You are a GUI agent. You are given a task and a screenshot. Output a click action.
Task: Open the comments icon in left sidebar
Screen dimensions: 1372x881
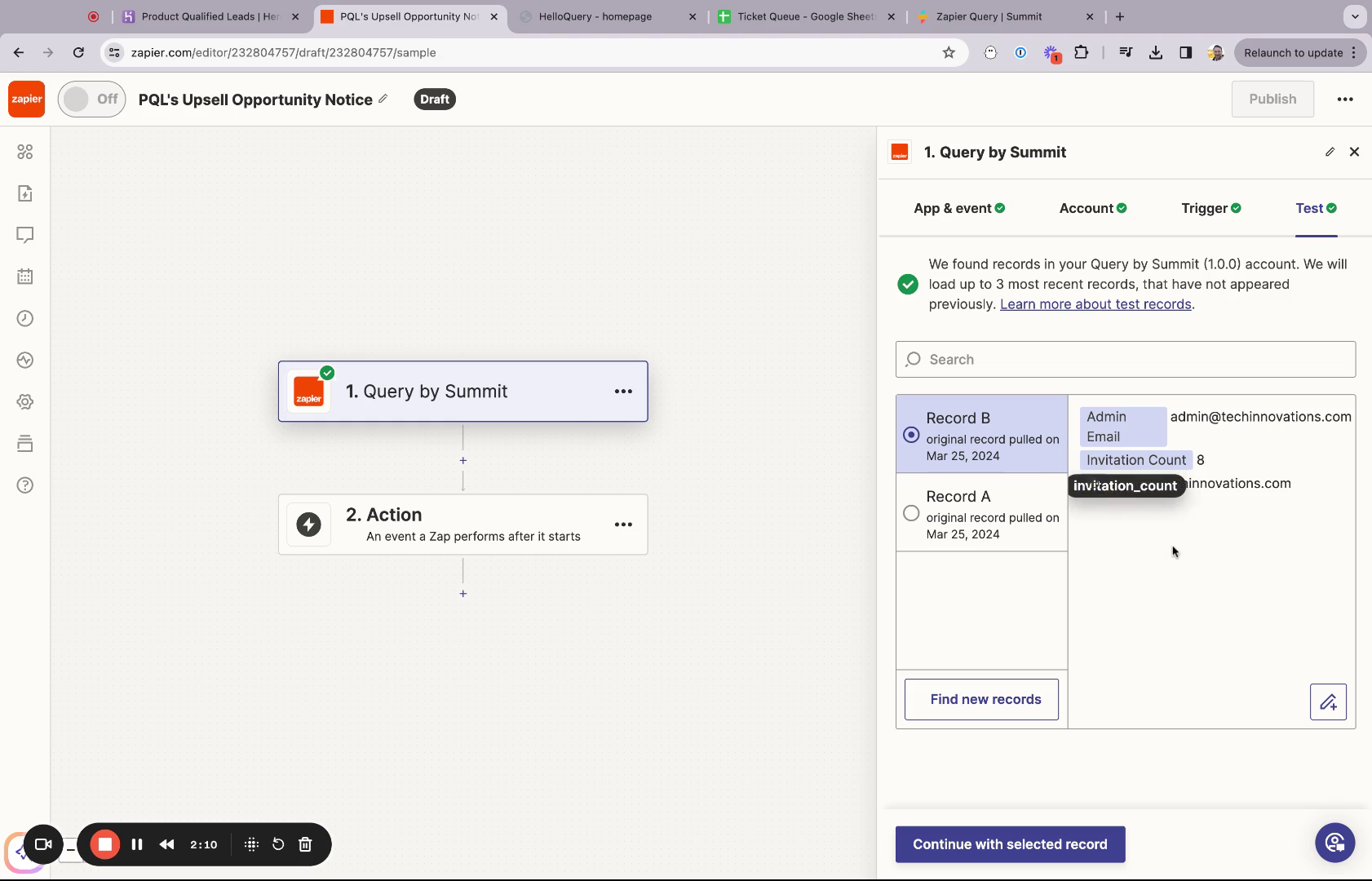(25, 235)
